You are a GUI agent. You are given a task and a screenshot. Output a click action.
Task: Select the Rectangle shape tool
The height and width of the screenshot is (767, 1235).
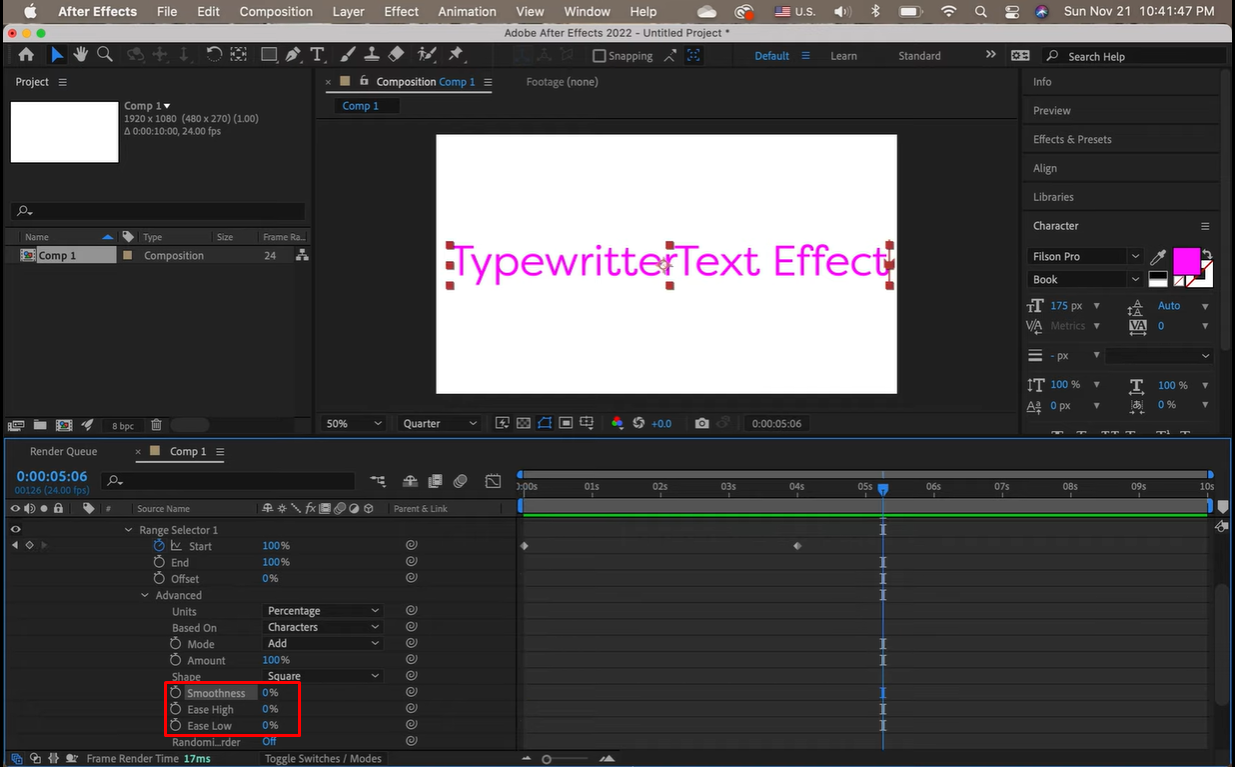269,55
